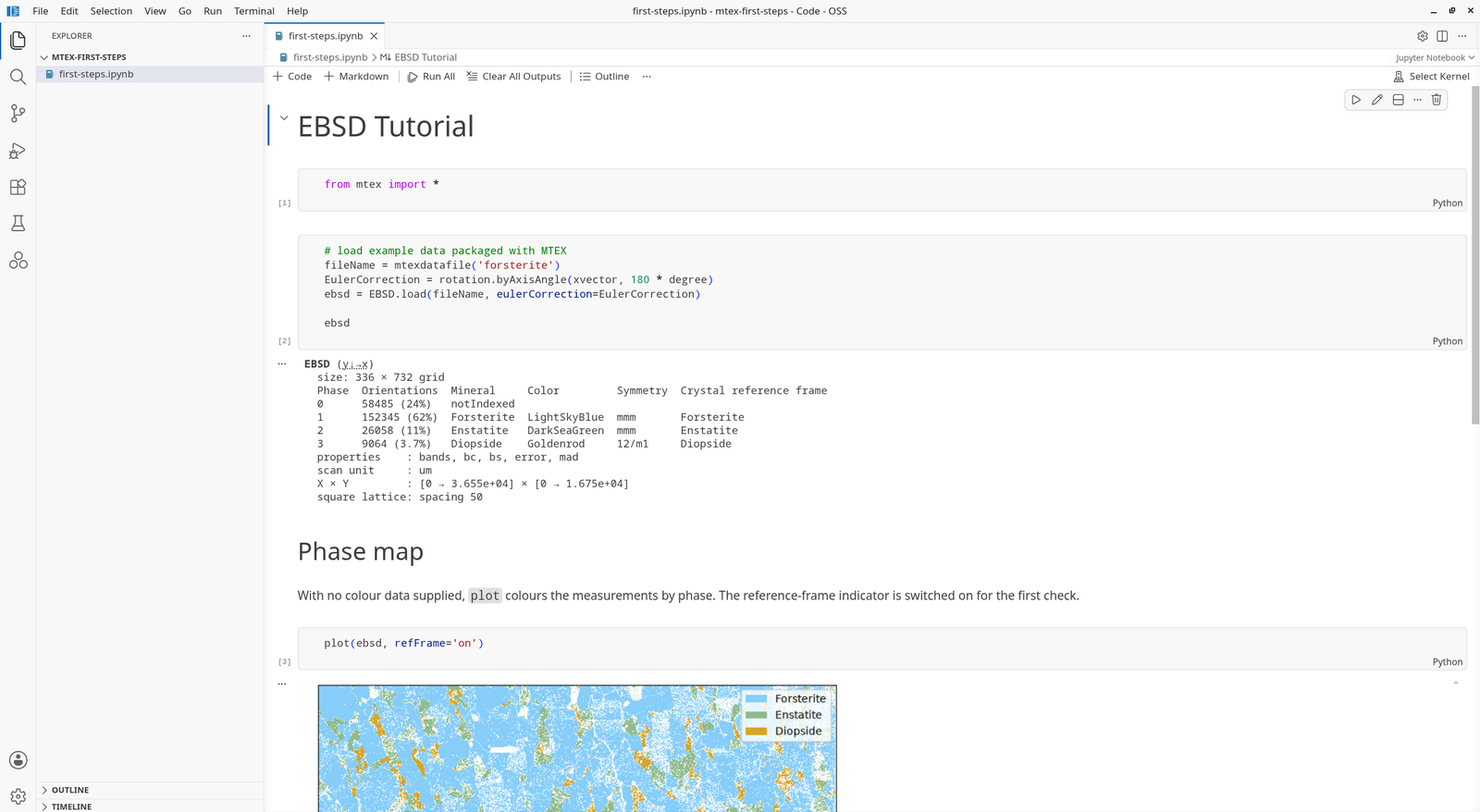This screenshot has height=812, width=1480.
Task: Open output actions ellipsis for phase map
Action: tap(282, 684)
